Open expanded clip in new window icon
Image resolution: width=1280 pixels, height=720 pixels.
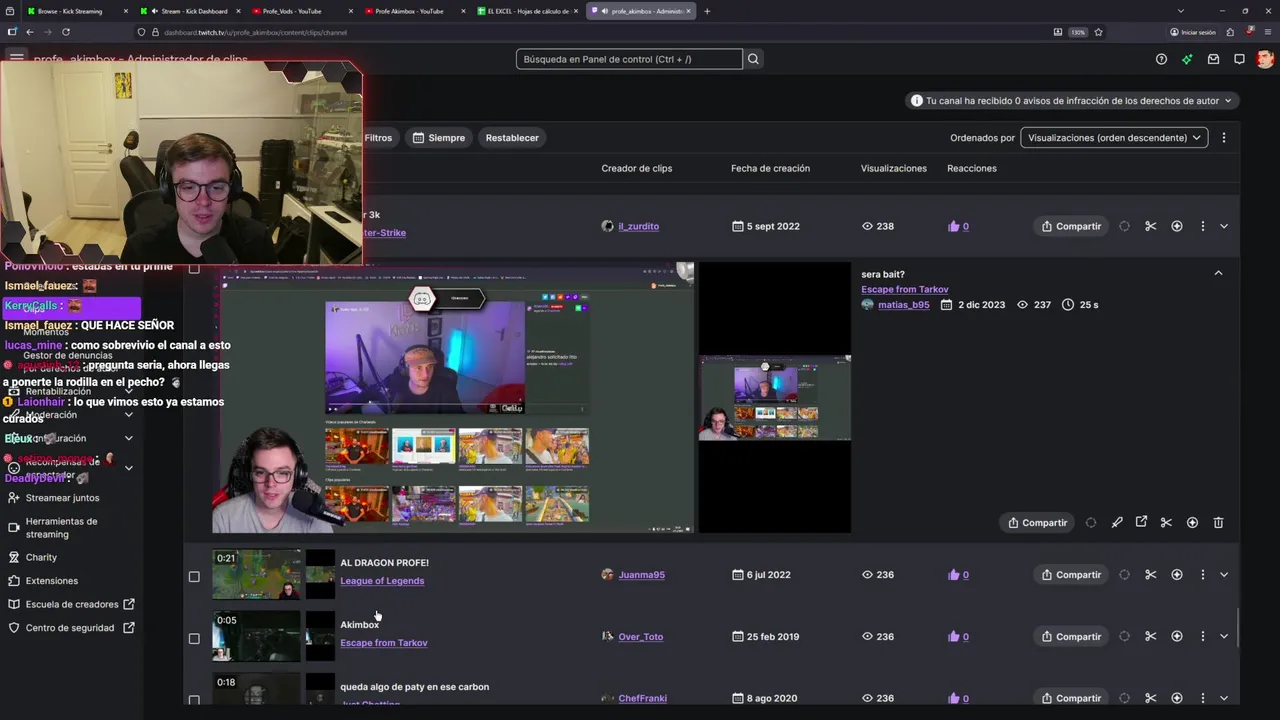[x=1141, y=522]
